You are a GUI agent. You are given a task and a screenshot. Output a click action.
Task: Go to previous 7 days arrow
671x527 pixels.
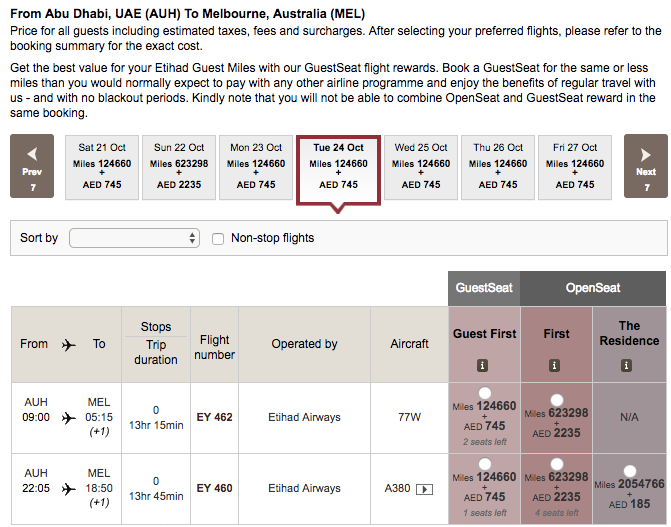33,166
